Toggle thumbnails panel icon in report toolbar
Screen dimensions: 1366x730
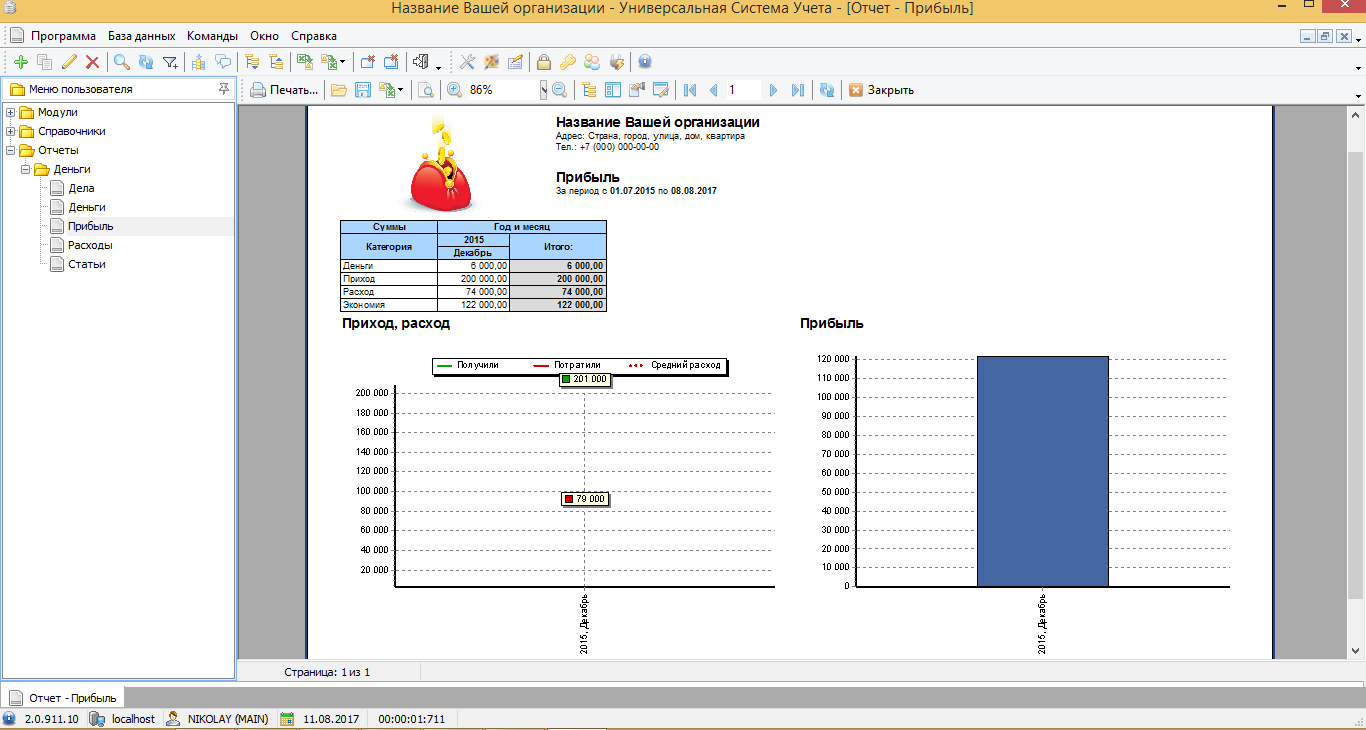pos(612,90)
